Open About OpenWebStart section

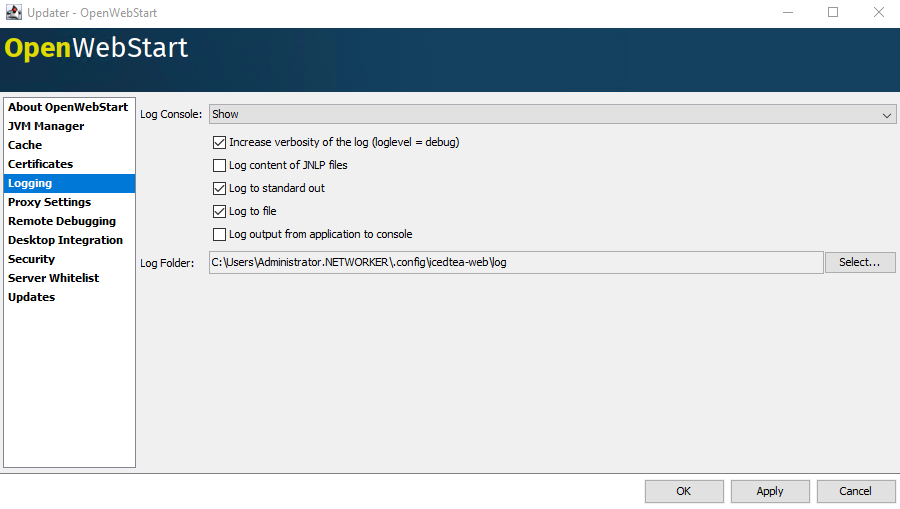pyautogui.click(x=68, y=107)
